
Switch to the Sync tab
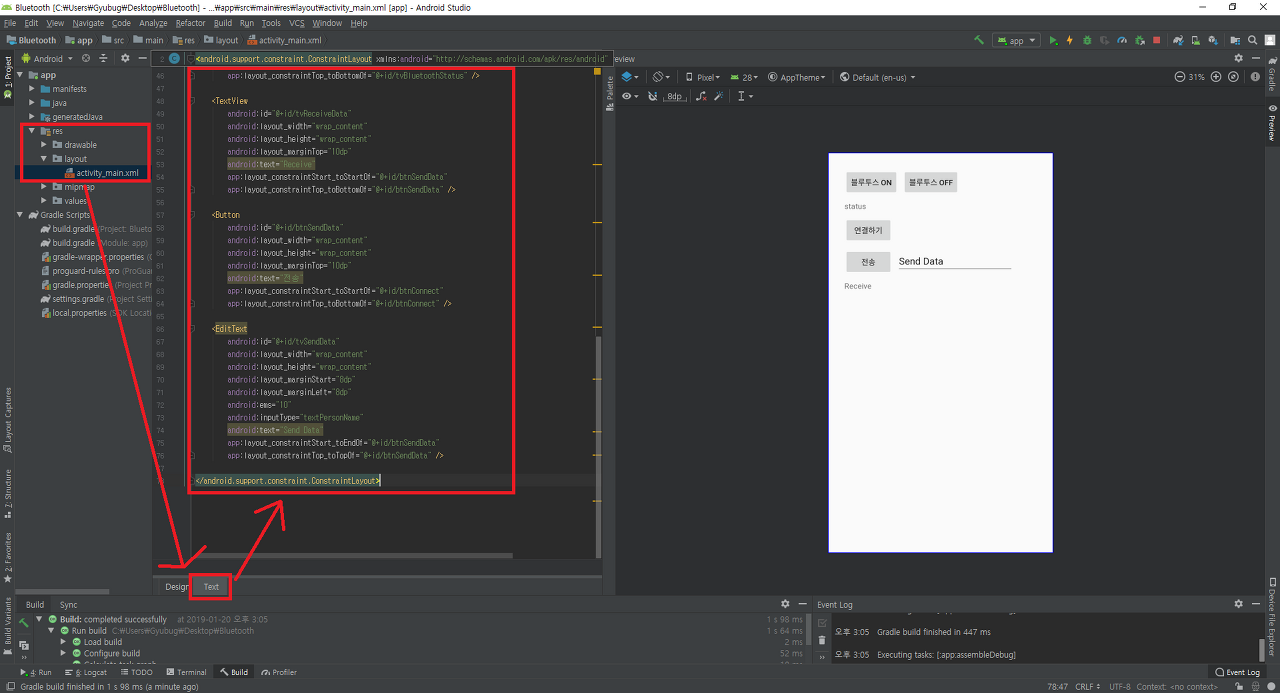(68, 604)
